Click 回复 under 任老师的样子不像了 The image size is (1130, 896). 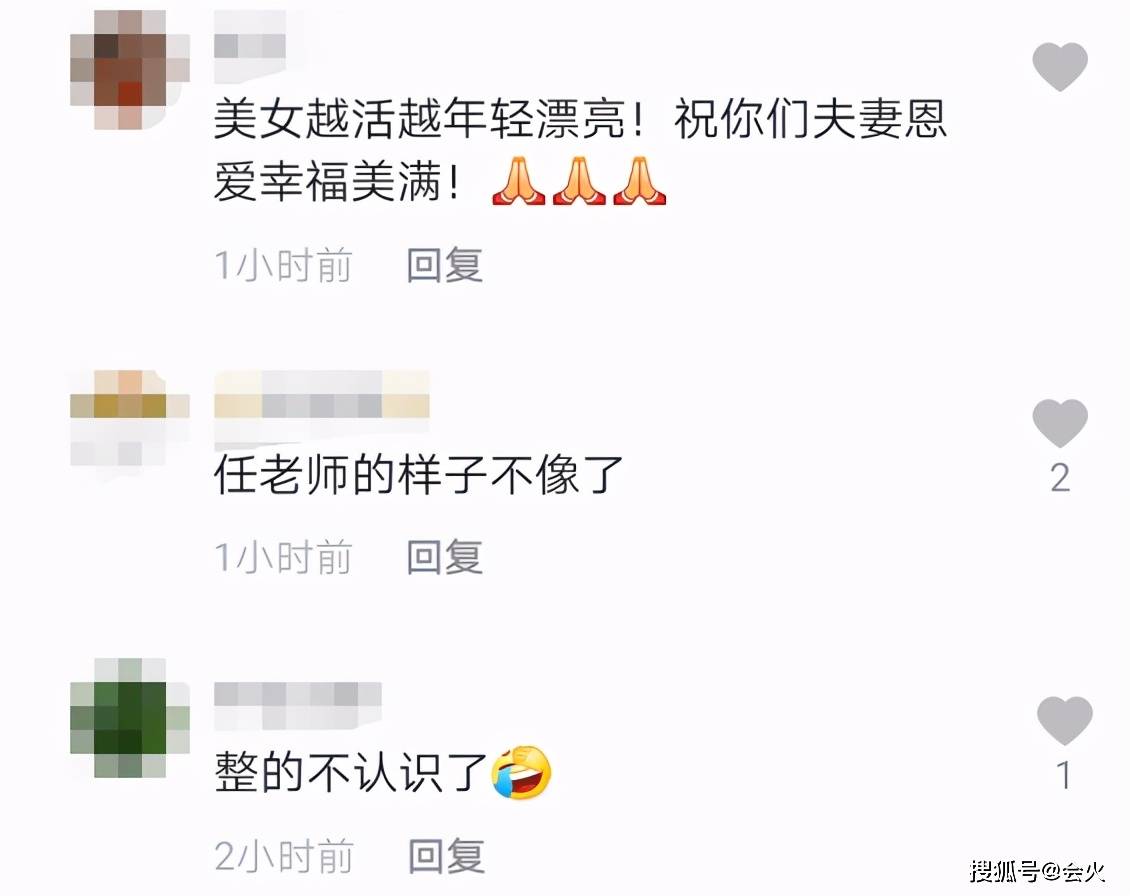pos(445,556)
